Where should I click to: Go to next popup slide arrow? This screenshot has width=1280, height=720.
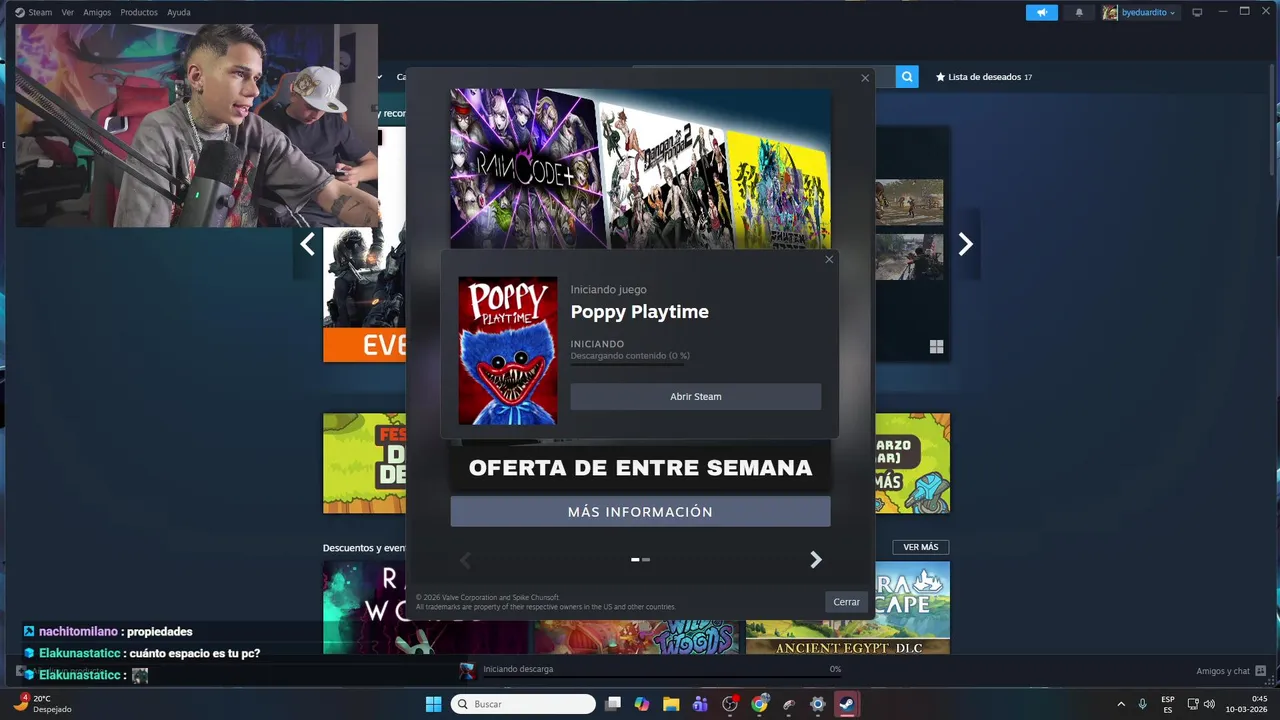click(816, 560)
